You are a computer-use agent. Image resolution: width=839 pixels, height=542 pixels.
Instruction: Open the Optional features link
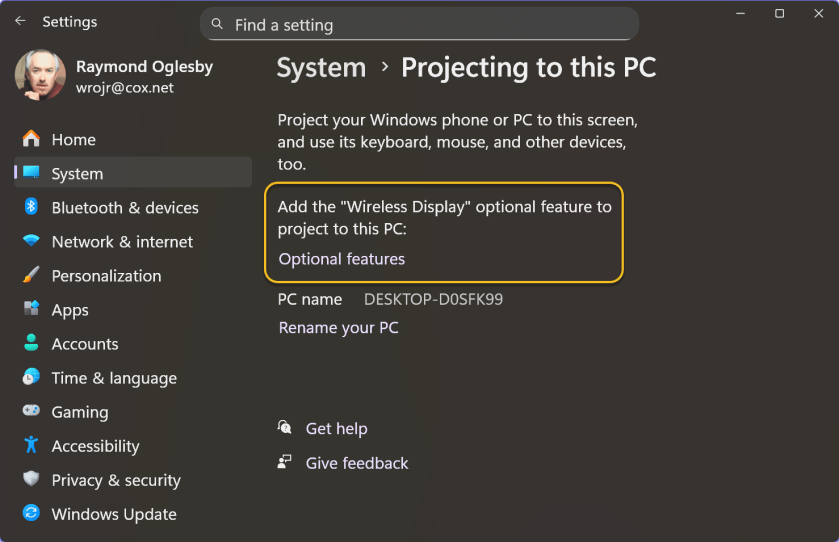(342, 259)
